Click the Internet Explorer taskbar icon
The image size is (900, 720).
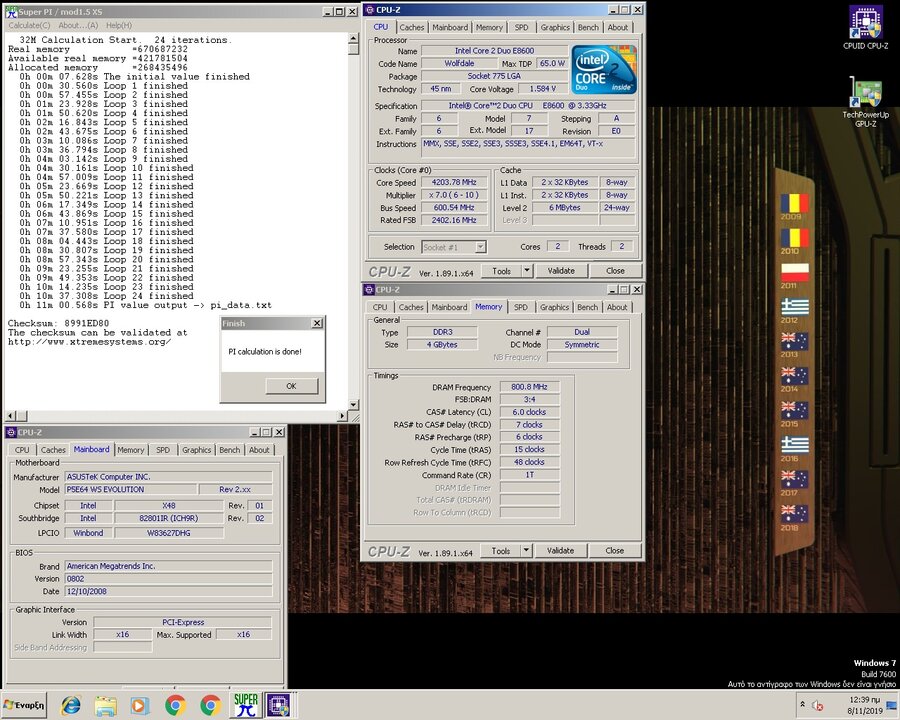71,704
